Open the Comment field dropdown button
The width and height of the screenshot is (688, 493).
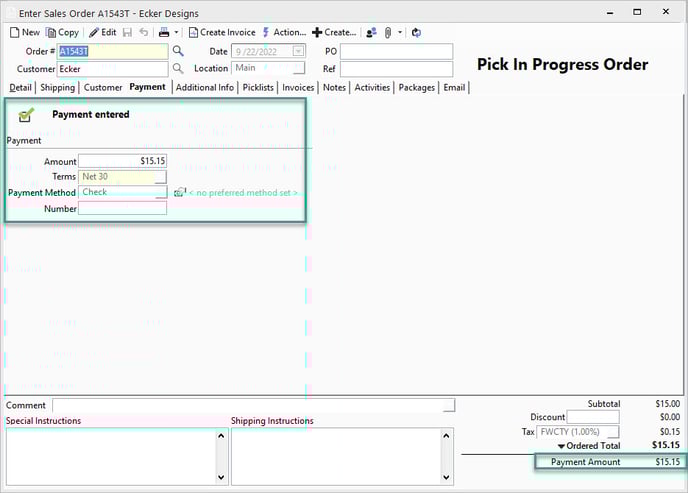(449, 406)
